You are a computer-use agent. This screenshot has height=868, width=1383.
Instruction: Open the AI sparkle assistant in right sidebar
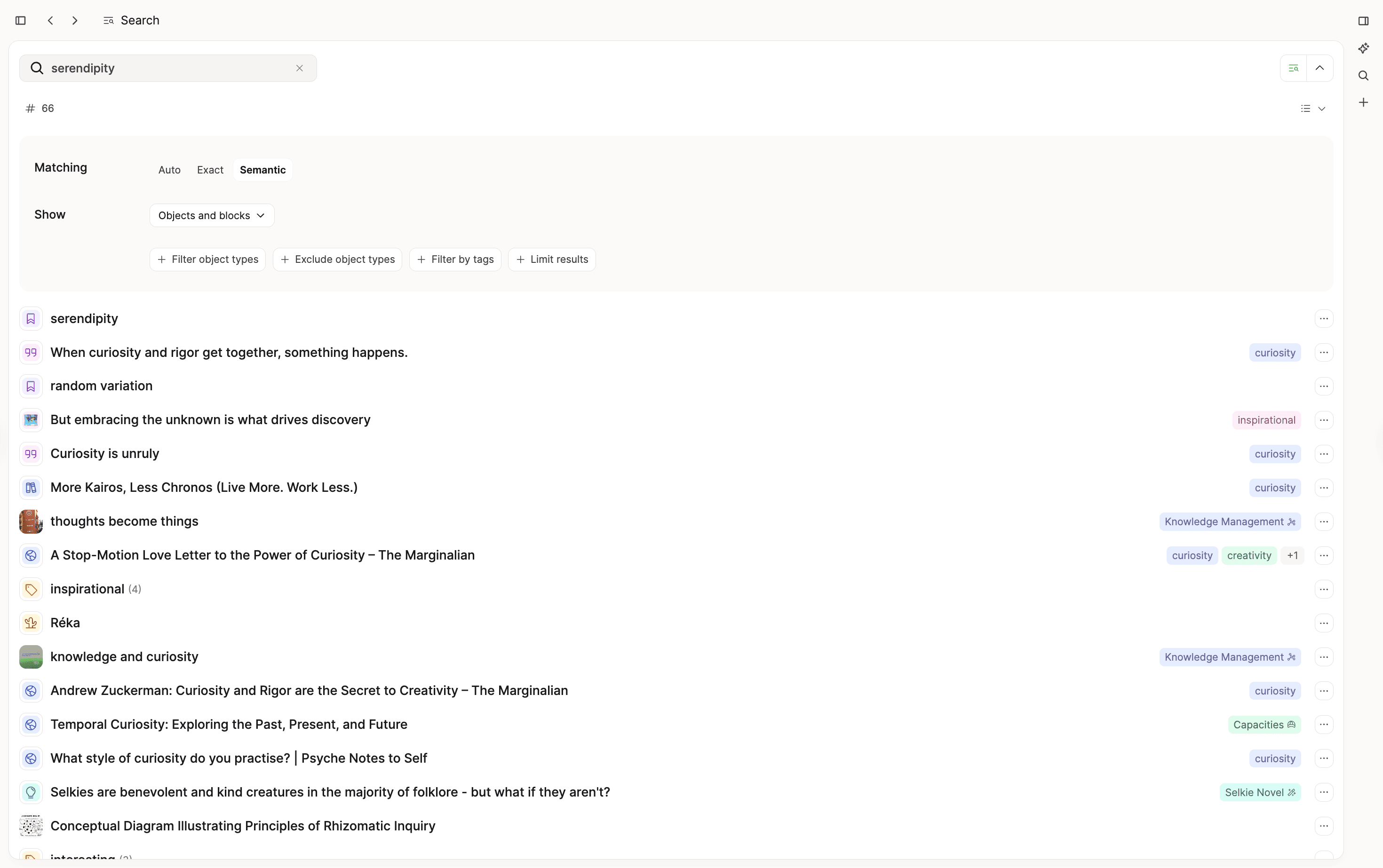tap(1363, 47)
